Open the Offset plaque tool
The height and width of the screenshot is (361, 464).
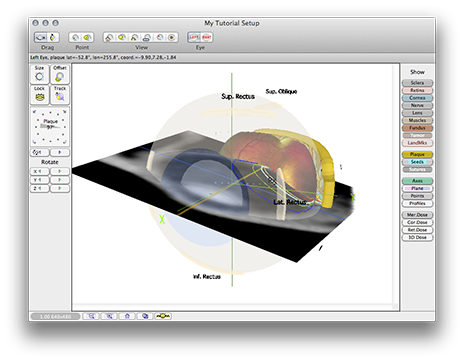pos(60,74)
